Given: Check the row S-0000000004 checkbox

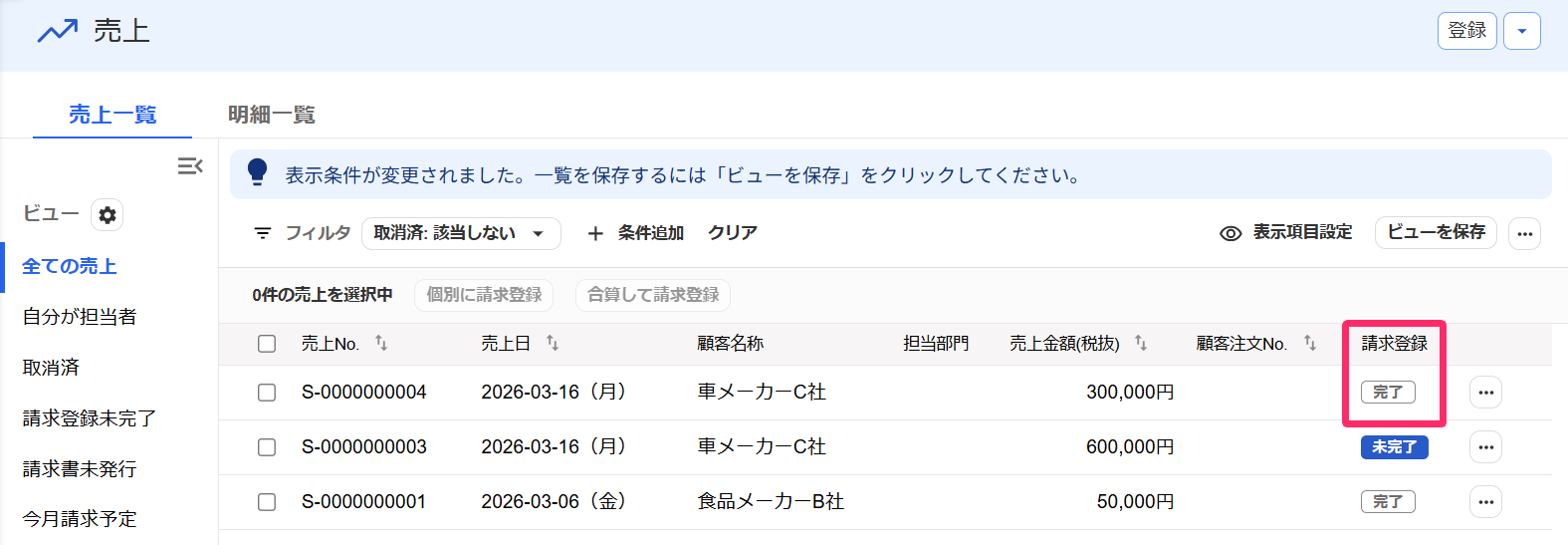Looking at the screenshot, I should click(267, 393).
